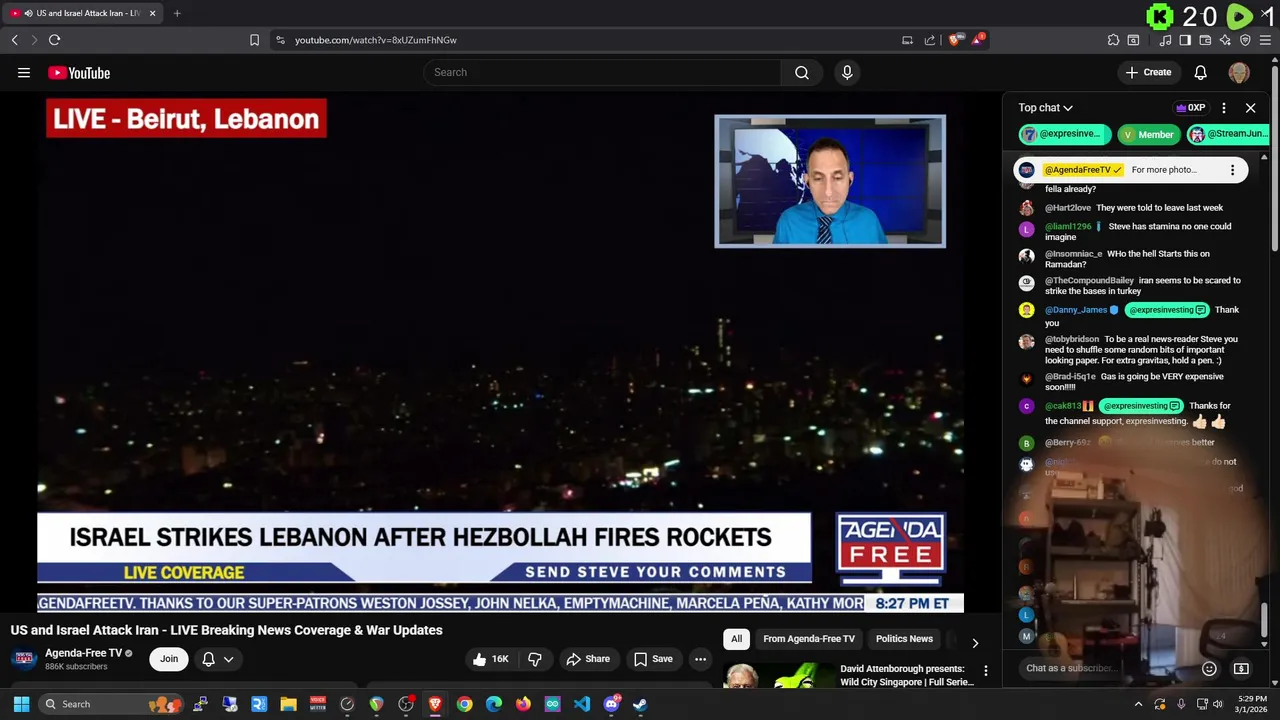The width and height of the screenshot is (1280, 720).
Task: Click the YouTube search magnifier button
Action: pyautogui.click(x=802, y=72)
